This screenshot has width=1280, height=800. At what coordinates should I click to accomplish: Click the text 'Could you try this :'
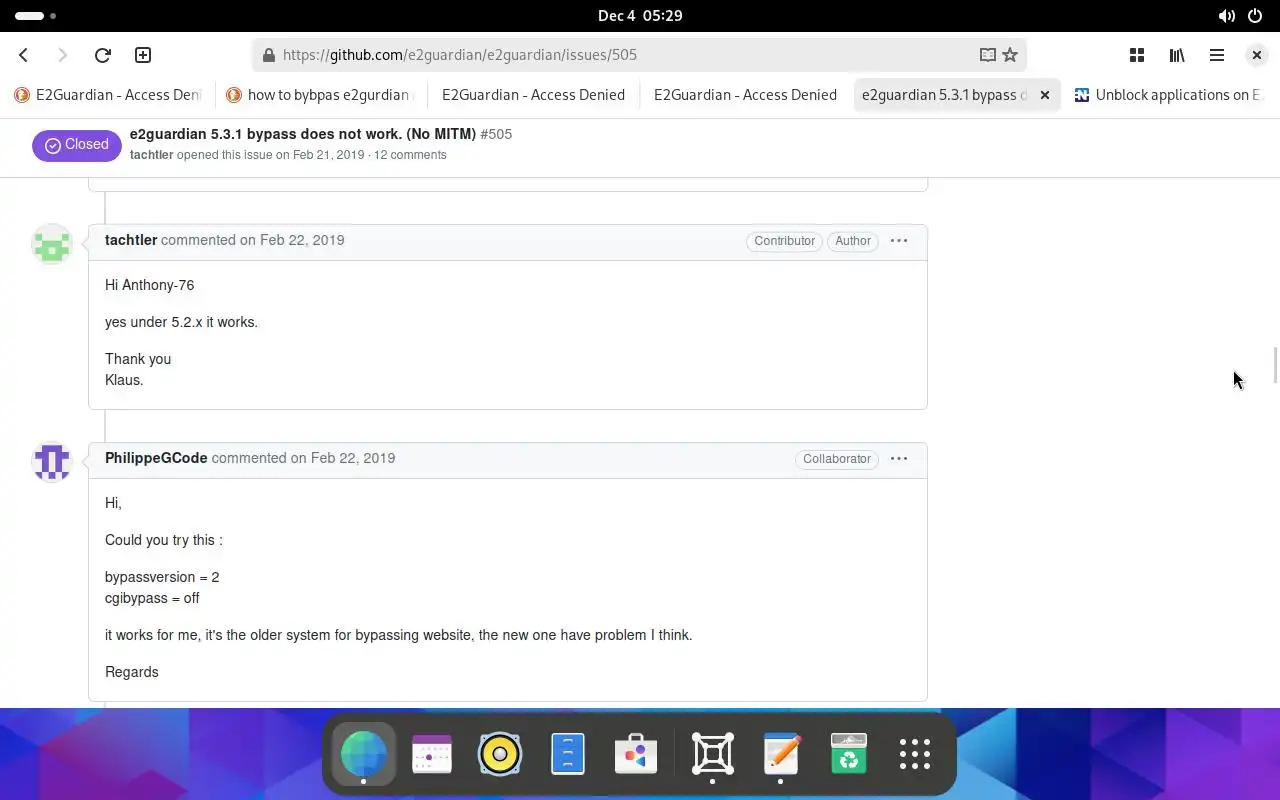[x=164, y=540]
